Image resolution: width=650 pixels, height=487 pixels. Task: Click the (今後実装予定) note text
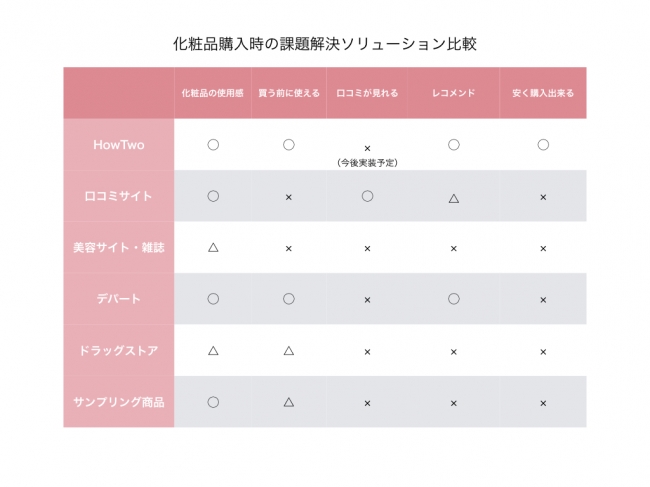(x=367, y=162)
